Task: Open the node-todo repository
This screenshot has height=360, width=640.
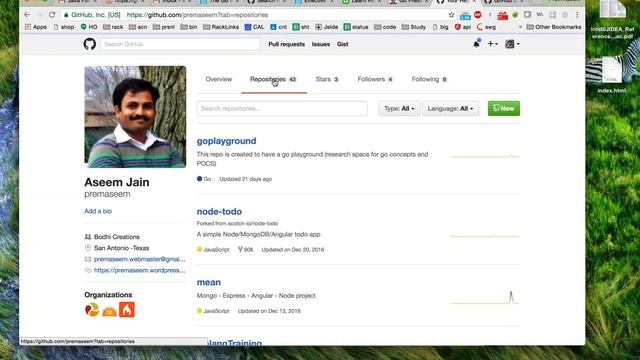Action: (219, 211)
